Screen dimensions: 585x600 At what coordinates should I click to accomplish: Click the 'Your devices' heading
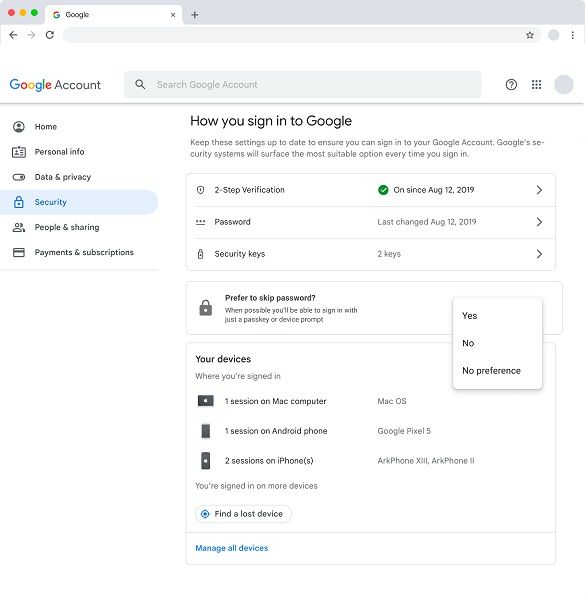223,359
